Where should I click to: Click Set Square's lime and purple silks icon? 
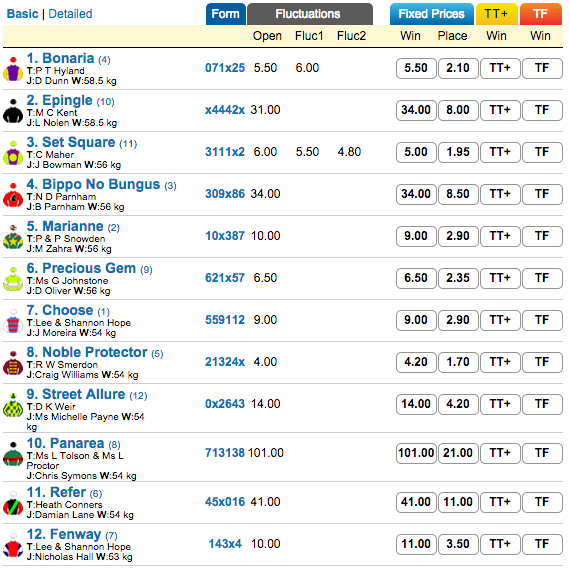[x=13, y=153]
